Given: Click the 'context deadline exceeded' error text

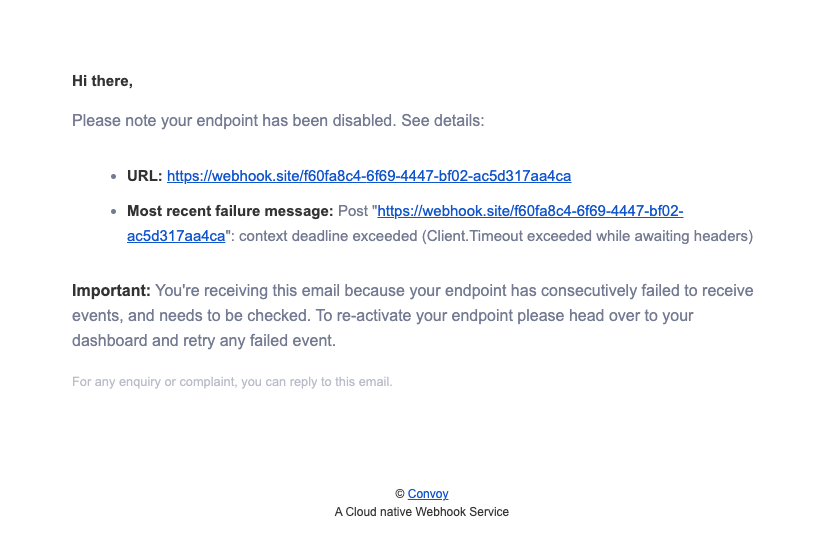Looking at the screenshot, I should pos(328,236).
